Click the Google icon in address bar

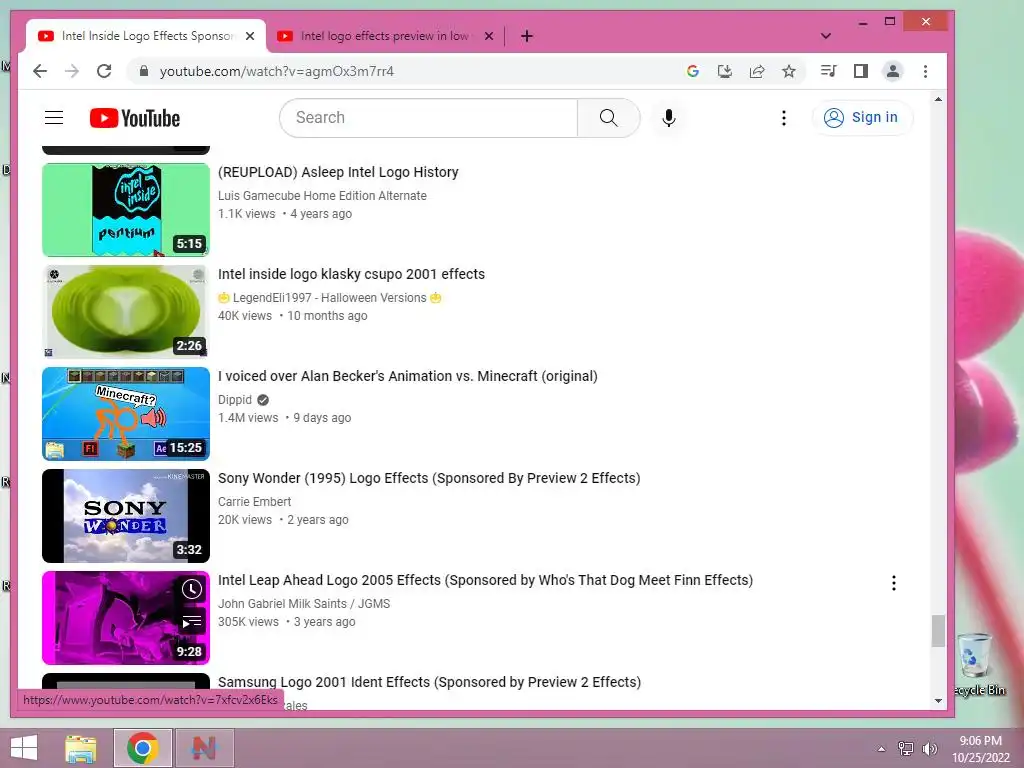tap(693, 71)
